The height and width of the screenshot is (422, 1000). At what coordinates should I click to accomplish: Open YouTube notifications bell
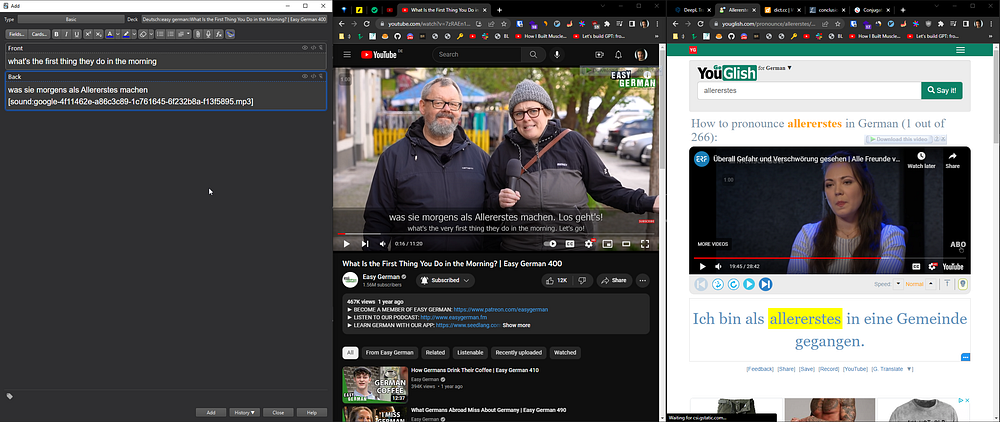point(619,54)
